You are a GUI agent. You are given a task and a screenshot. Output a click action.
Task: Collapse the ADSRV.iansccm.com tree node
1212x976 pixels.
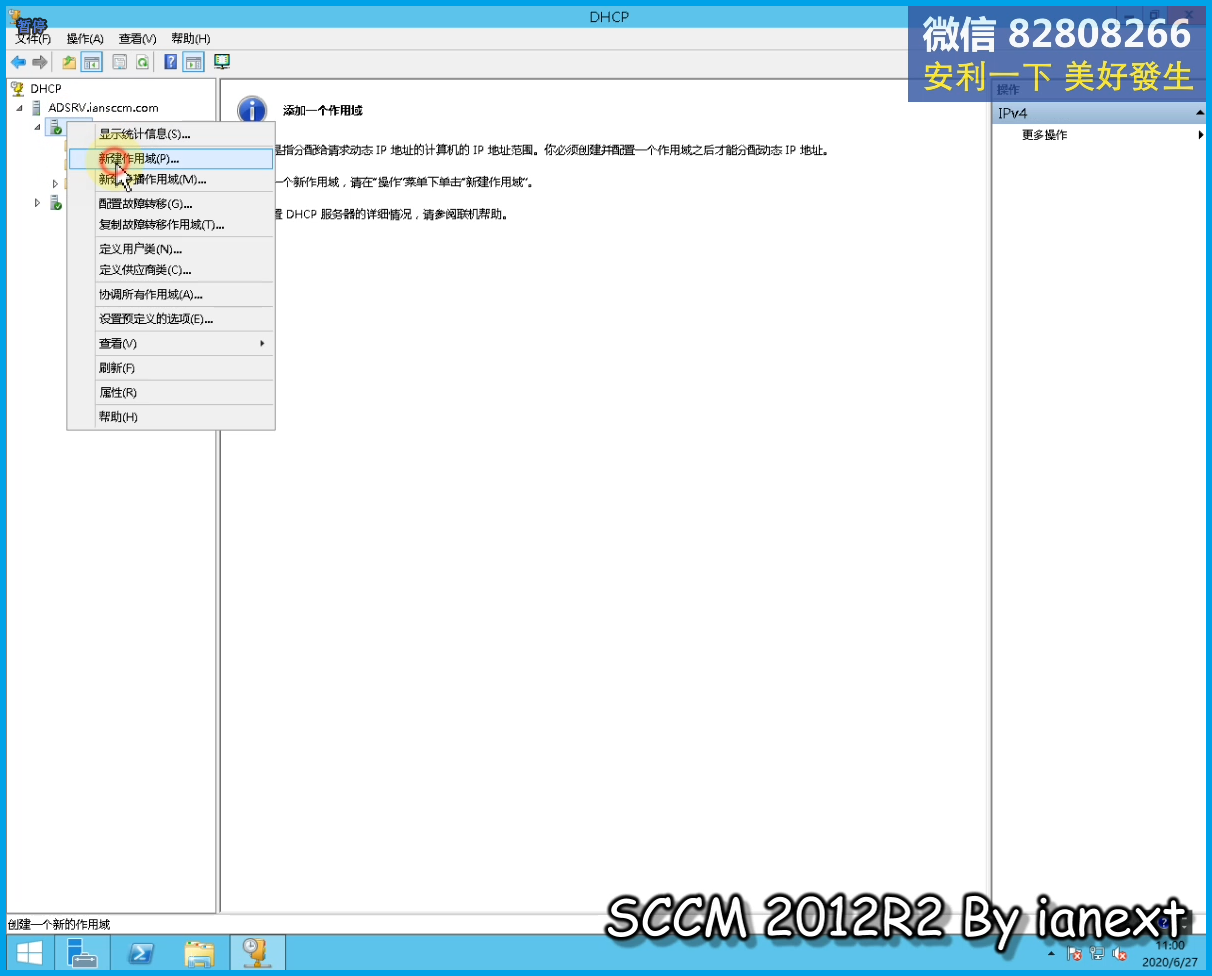[x=19, y=108]
